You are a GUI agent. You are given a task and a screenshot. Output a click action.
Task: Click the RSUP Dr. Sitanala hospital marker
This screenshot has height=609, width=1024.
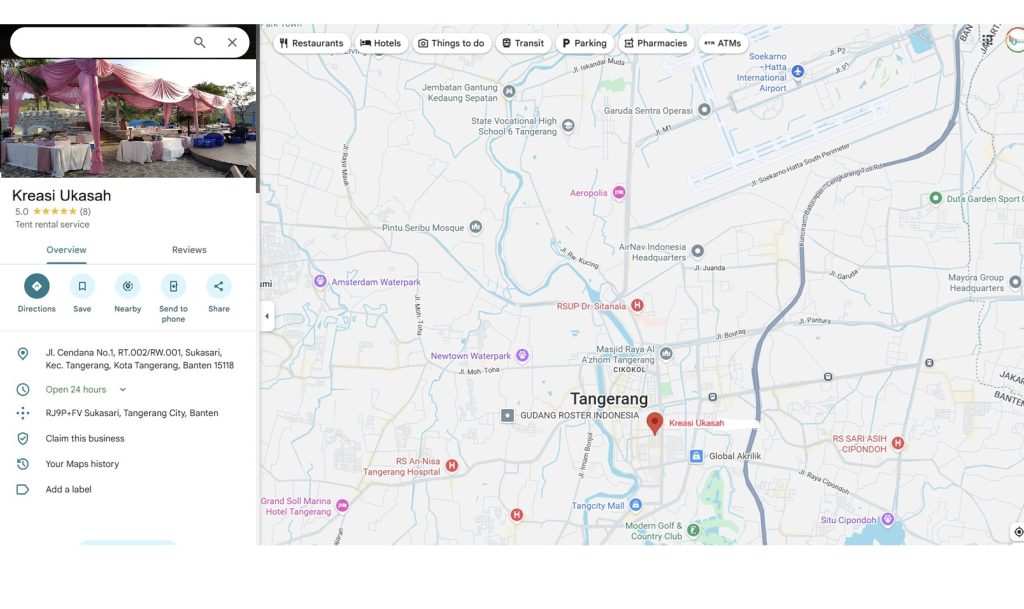click(637, 305)
